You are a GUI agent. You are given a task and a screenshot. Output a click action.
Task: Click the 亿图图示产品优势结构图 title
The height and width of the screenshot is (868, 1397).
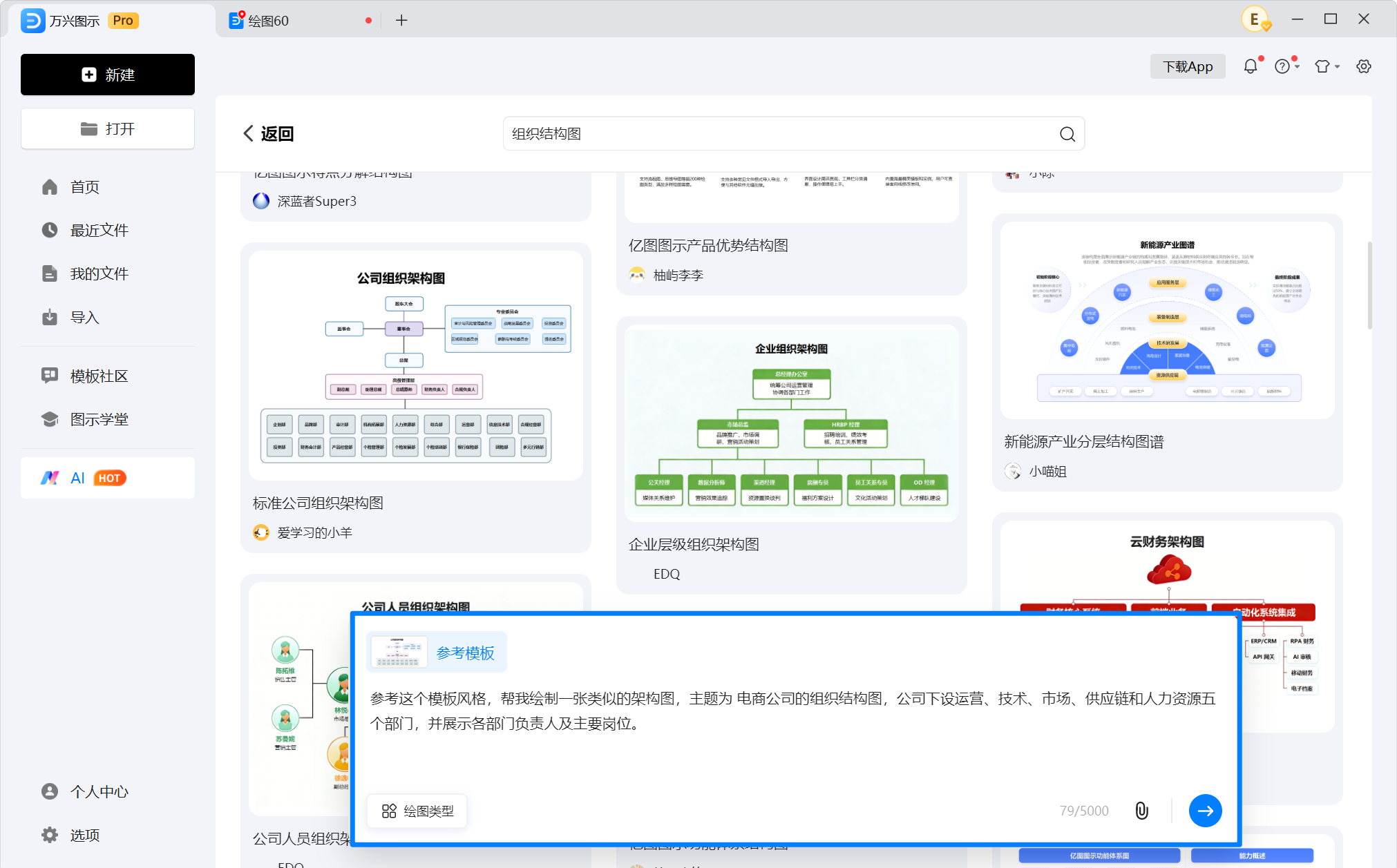click(708, 245)
